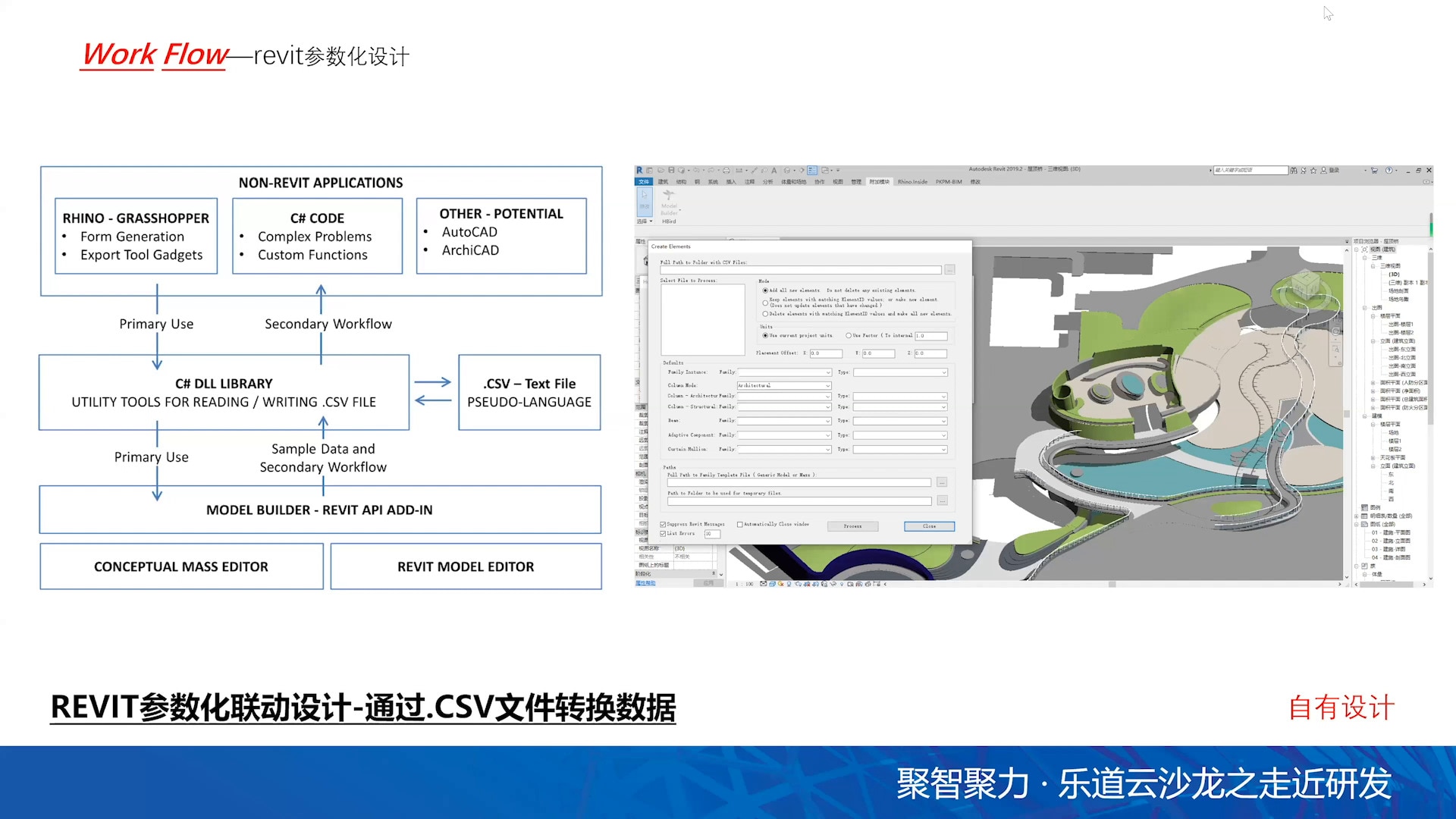The image size is (1456, 819).
Task: Click the highlighted thin lines toolbar icon
Action: click(813, 171)
